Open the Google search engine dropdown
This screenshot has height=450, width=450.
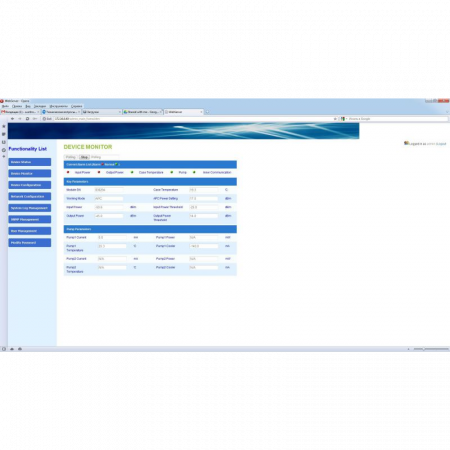344,119
